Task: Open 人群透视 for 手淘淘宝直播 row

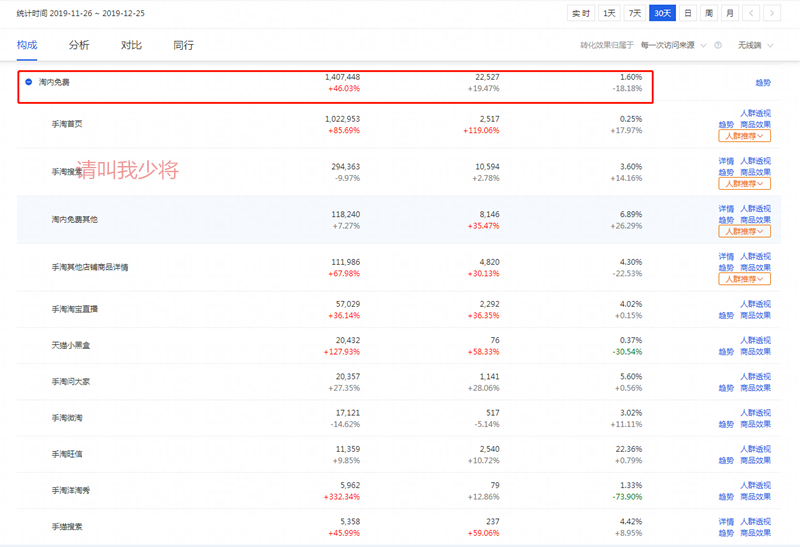Action: pyautogui.click(x=755, y=304)
